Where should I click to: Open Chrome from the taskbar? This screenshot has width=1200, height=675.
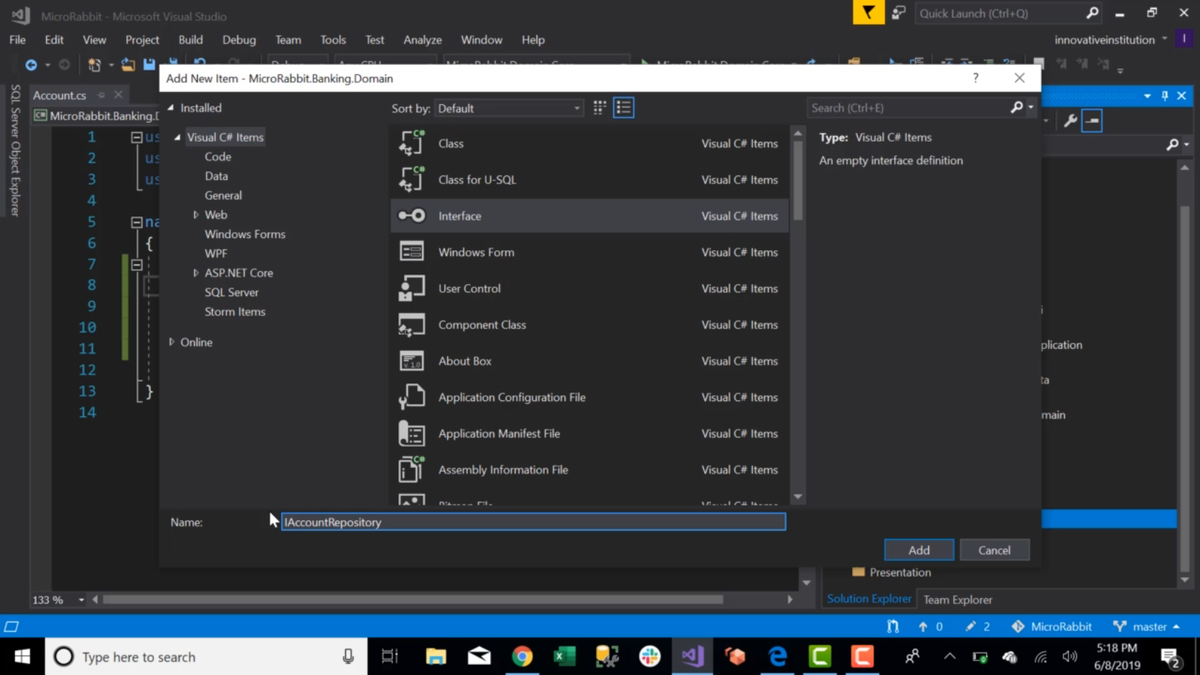click(x=522, y=657)
